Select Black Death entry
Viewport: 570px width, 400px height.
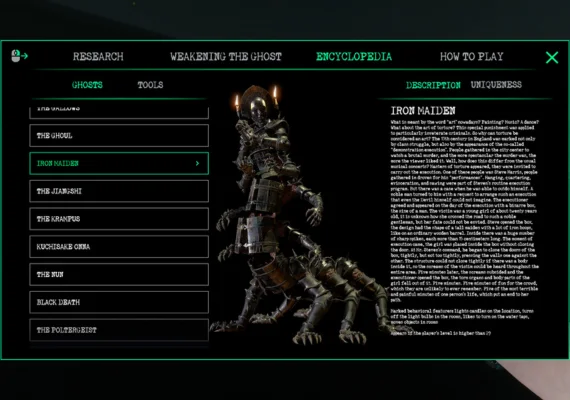point(119,302)
